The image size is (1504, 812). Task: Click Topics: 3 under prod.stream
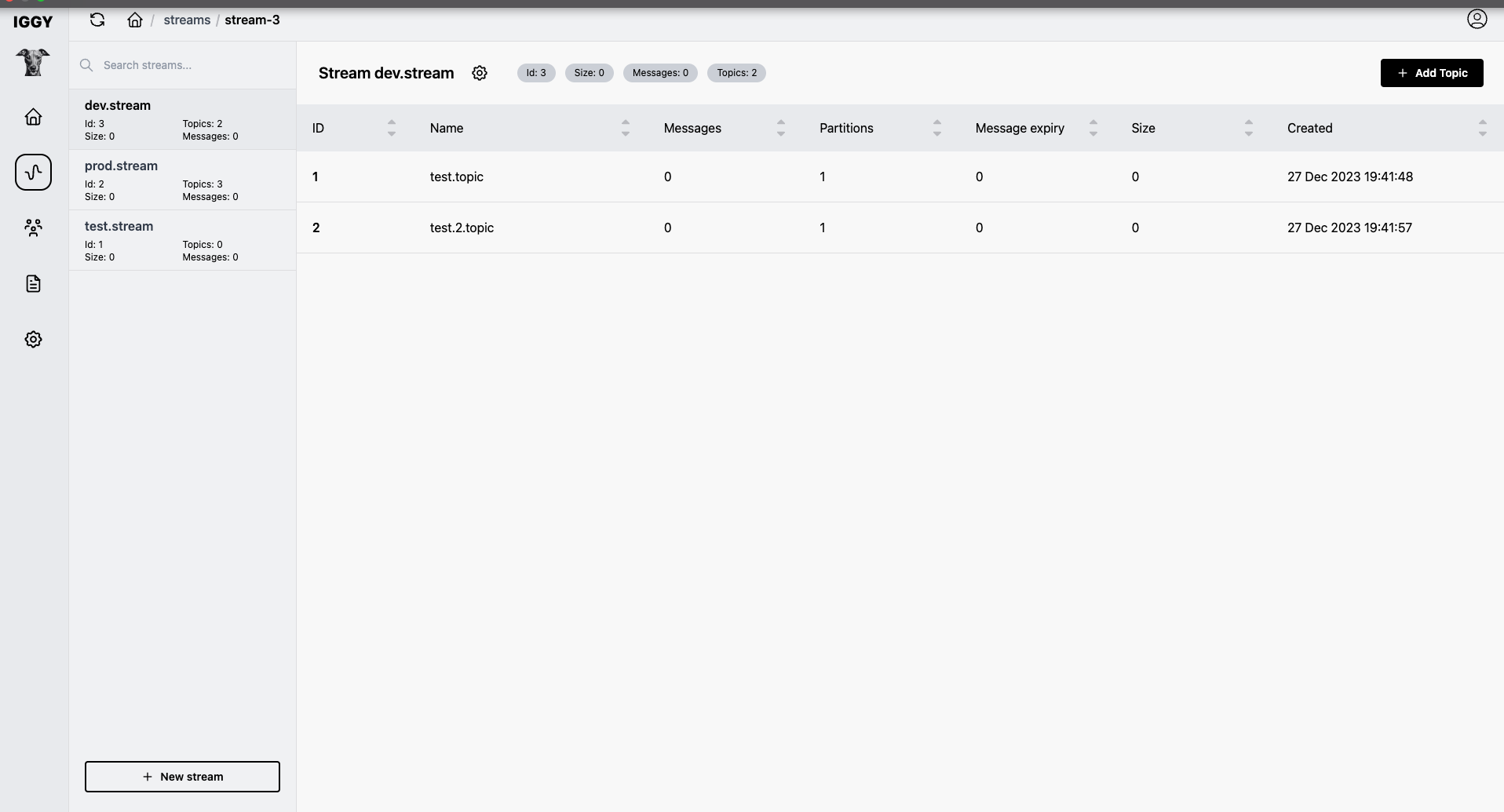203,184
